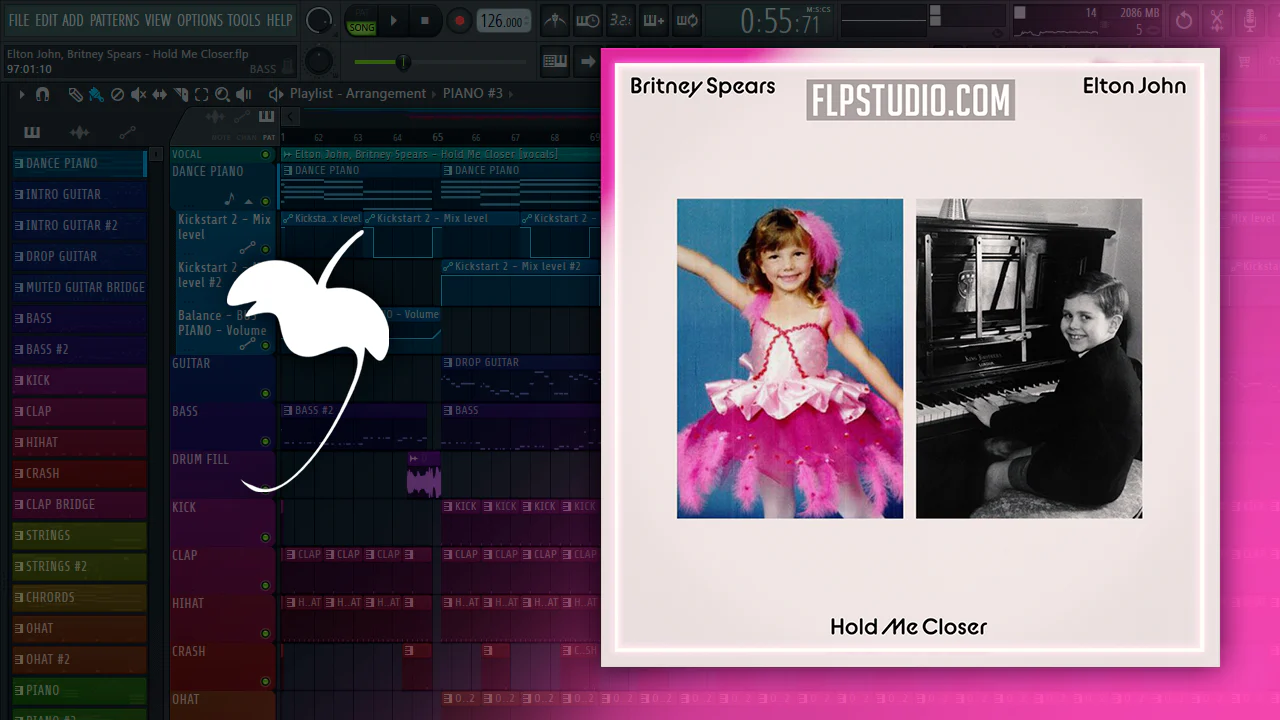This screenshot has width=1280, height=720.
Task: Click the playlist speaker icon before Playlist title
Action: [x=276, y=94]
